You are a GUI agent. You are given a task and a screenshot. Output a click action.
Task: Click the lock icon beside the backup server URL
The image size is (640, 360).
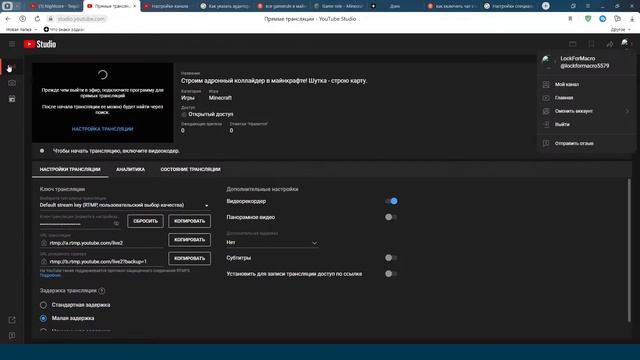tap(44, 262)
